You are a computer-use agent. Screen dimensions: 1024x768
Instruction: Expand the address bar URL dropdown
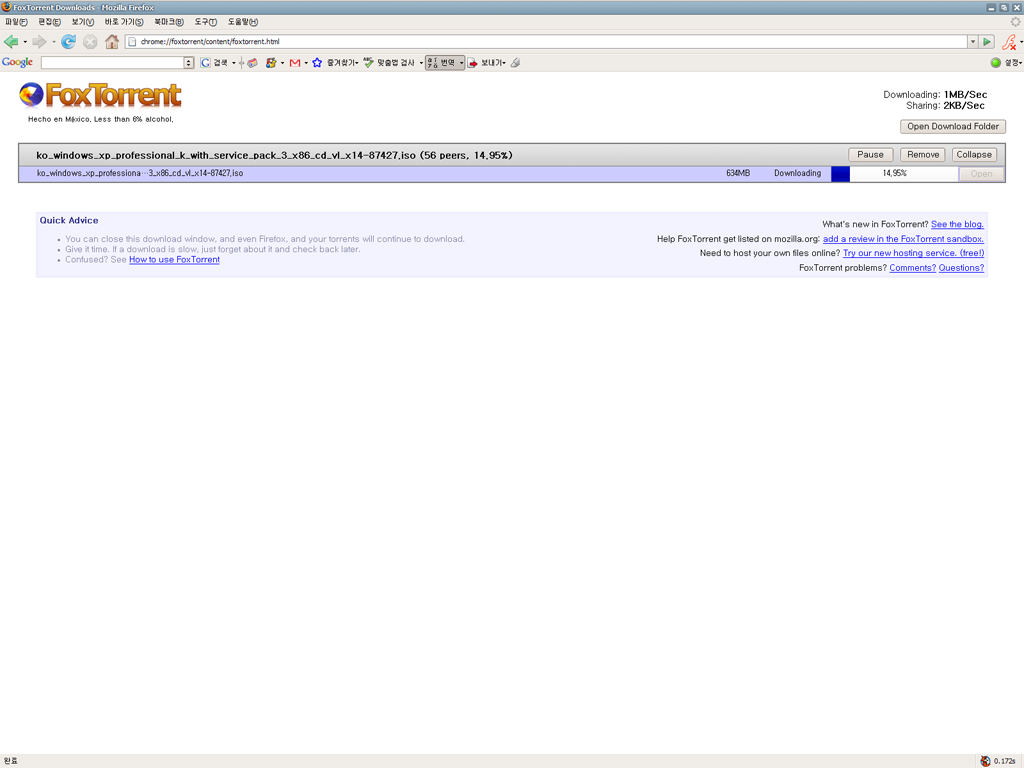pos(972,42)
